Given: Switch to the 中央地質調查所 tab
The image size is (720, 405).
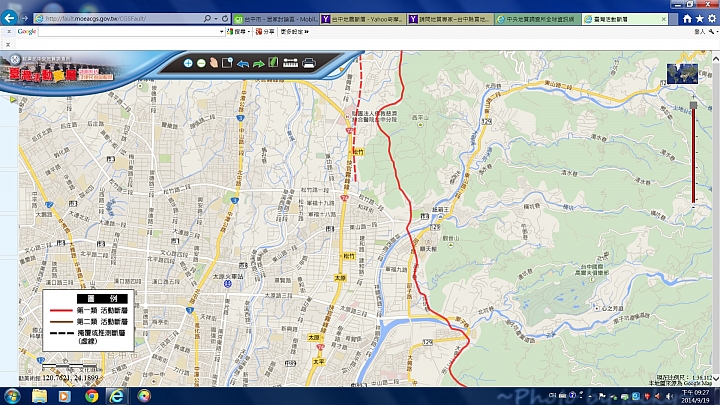Looking at the screenshot, I should pos(537,19).
